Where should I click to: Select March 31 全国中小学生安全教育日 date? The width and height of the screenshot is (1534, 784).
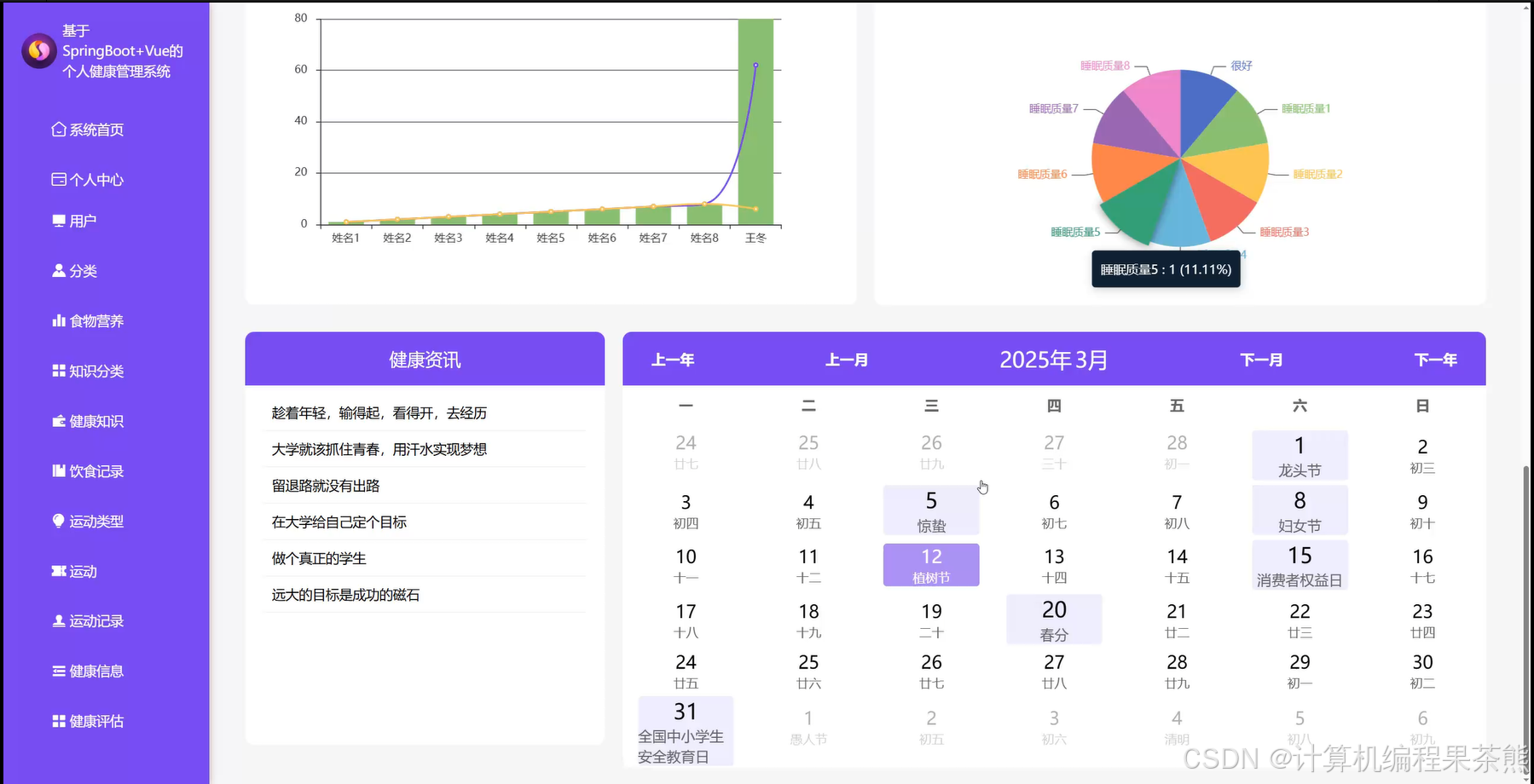click(x=686, y=731)
